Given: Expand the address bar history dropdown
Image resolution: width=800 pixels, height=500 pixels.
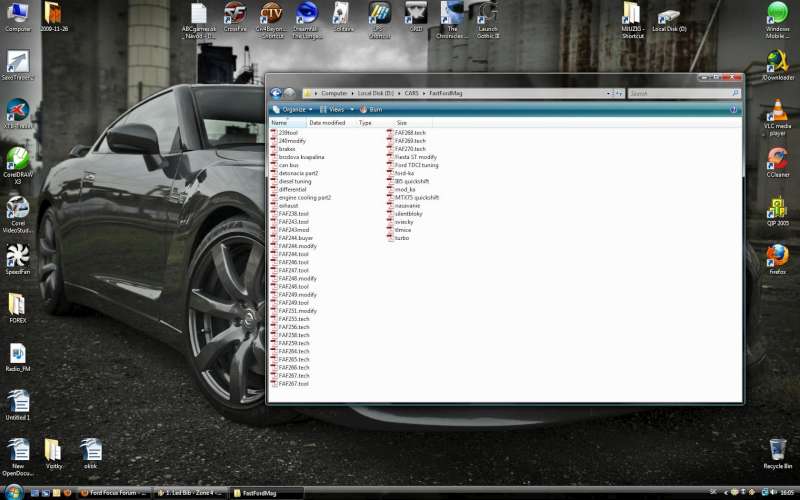Looking at the screenshot, I should [x=607, y=93].
